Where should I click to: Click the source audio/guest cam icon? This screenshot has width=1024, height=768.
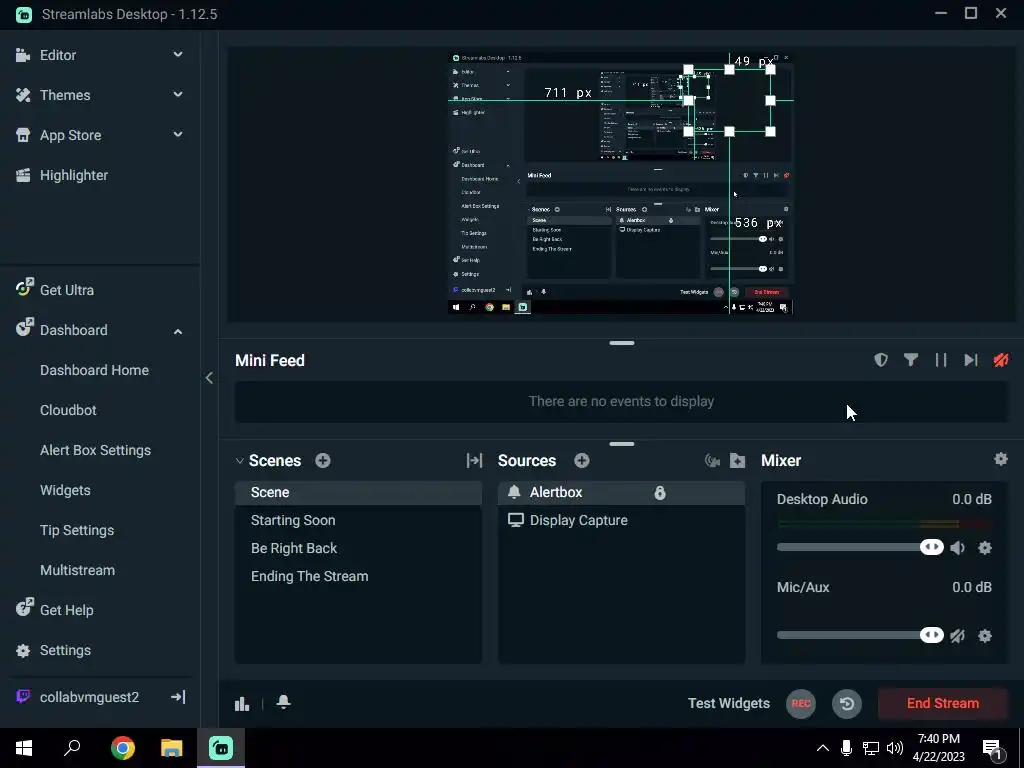(x=712, y=461)
